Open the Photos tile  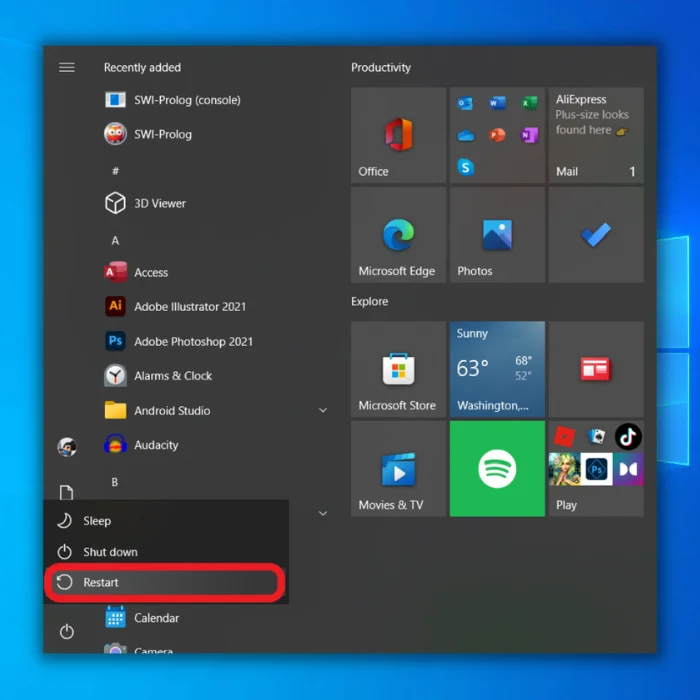coord(497,235)
